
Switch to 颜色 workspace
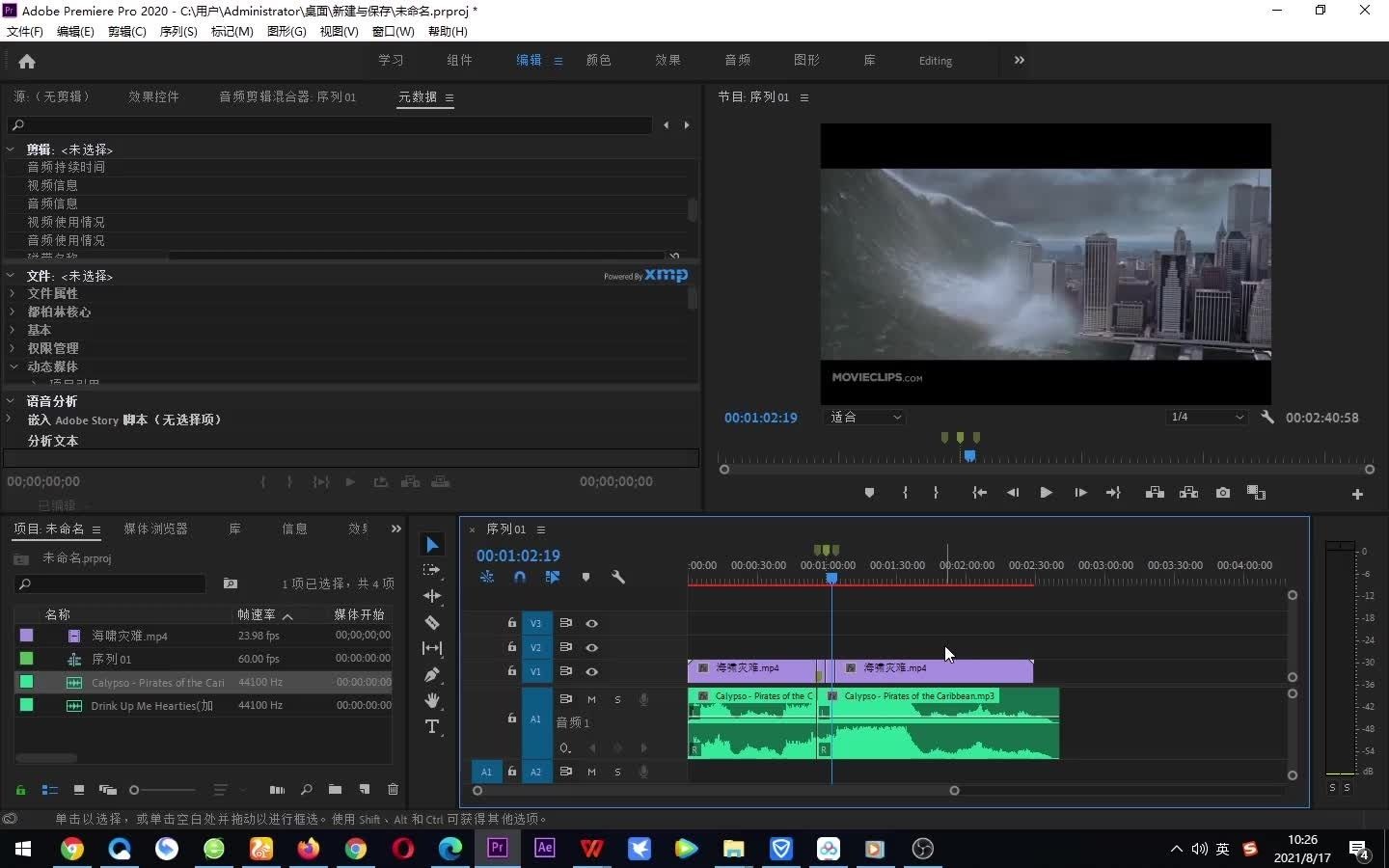[598, 60]
